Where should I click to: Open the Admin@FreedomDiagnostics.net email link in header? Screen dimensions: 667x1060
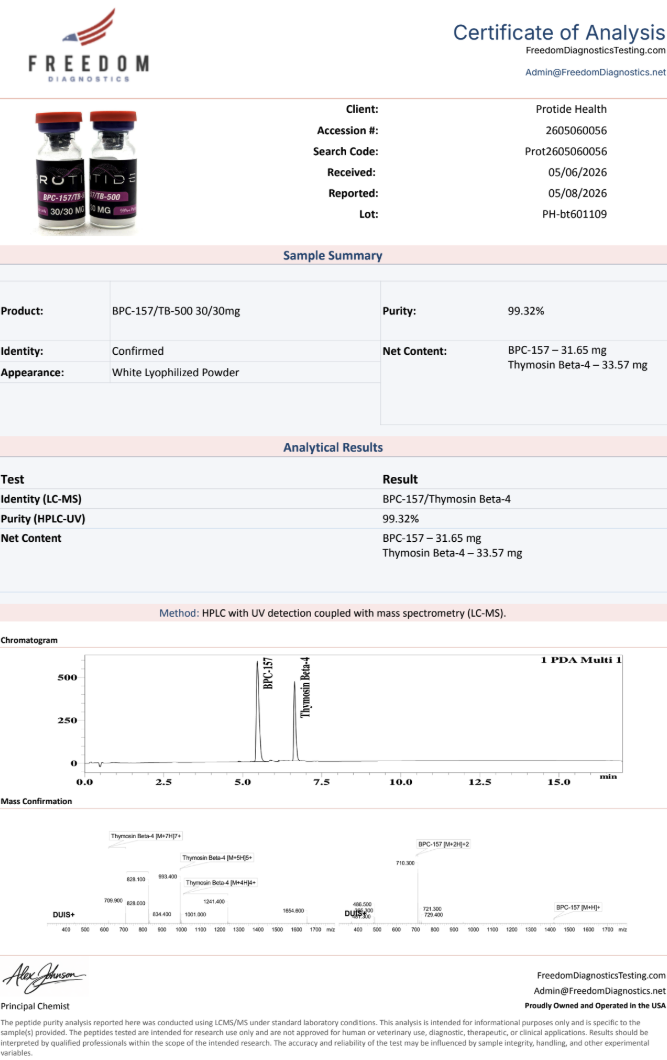[x=595, y=72]
